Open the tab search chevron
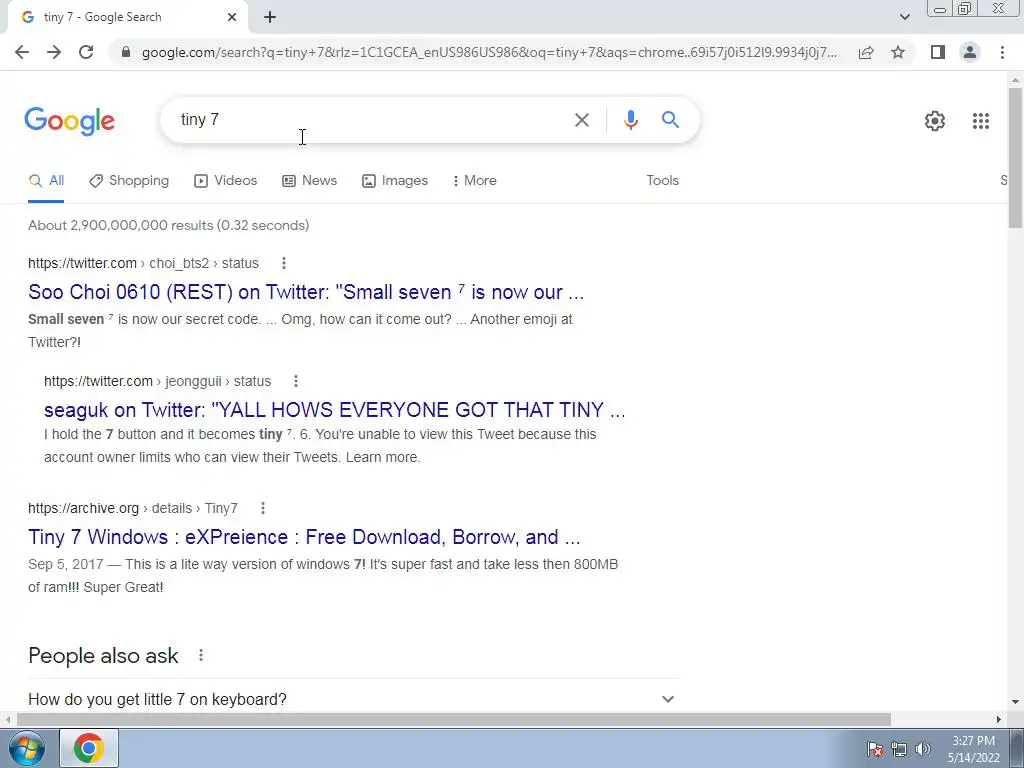This screenshot has width=1024, height=768. click(x=904, y=17)
